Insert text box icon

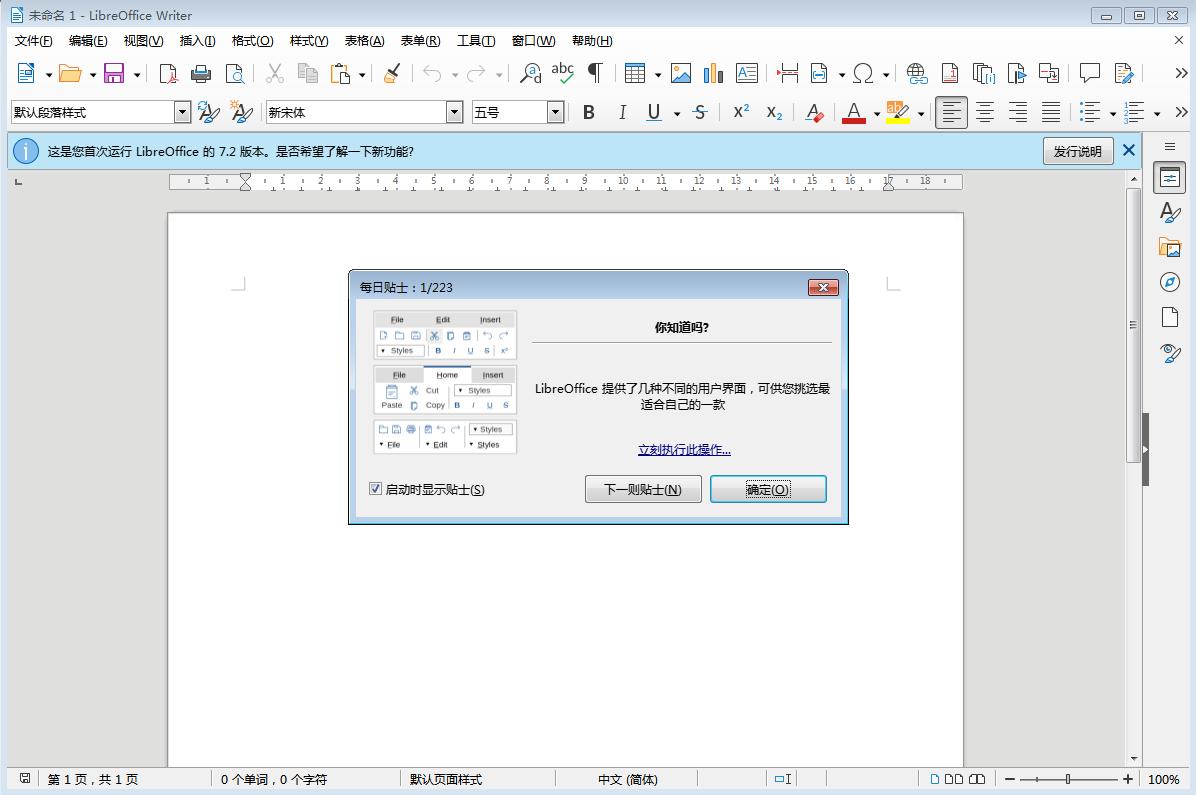747,73
